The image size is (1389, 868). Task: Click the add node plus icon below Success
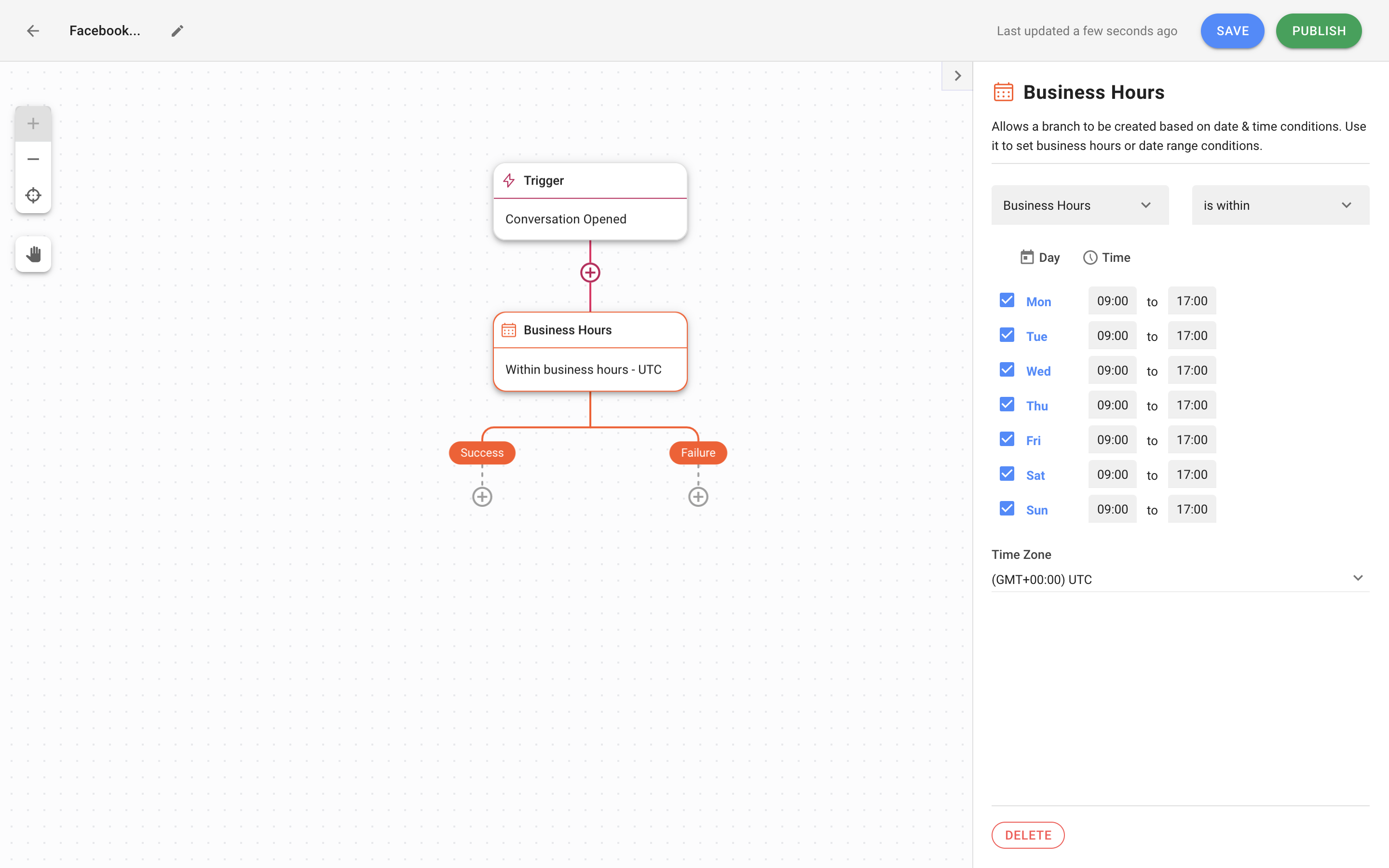pyautogui.click(x=481, y=496)
